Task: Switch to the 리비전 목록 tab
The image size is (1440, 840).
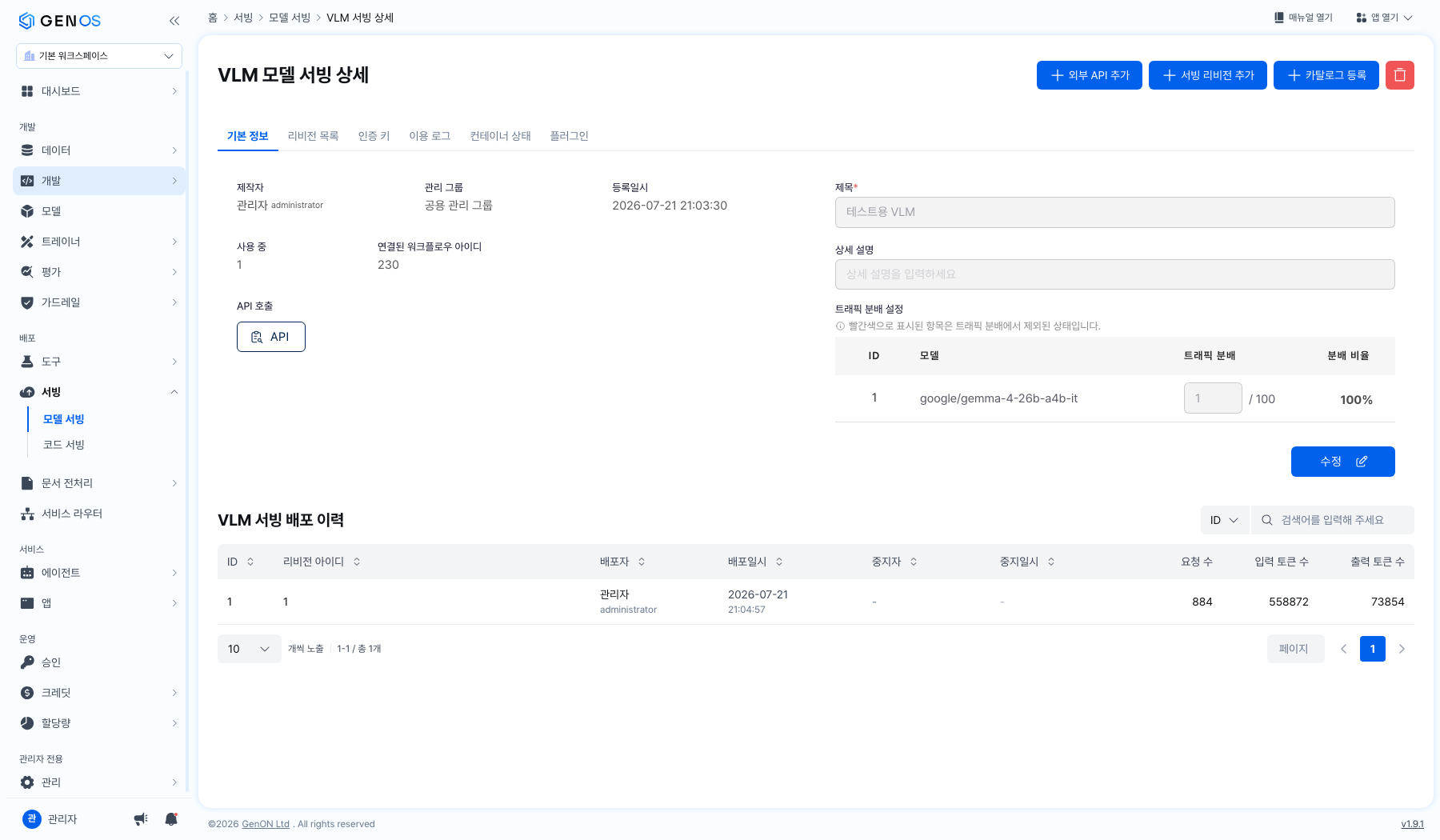Action: coord(313,136)
